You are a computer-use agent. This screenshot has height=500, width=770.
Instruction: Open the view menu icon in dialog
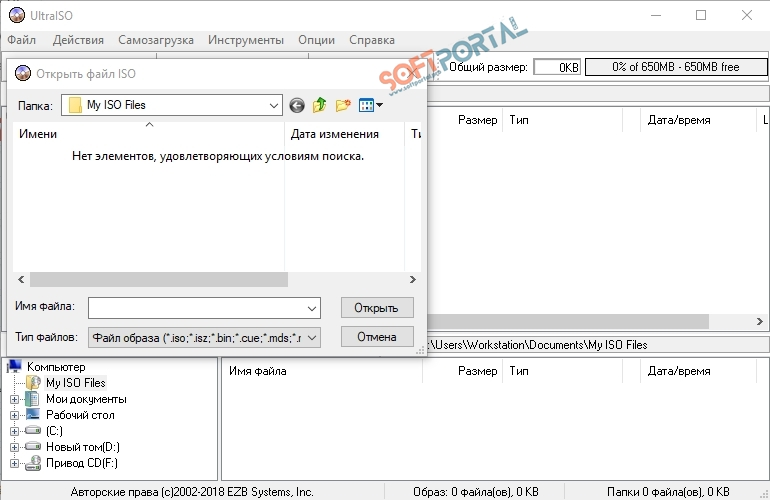(x=370, y=105)
